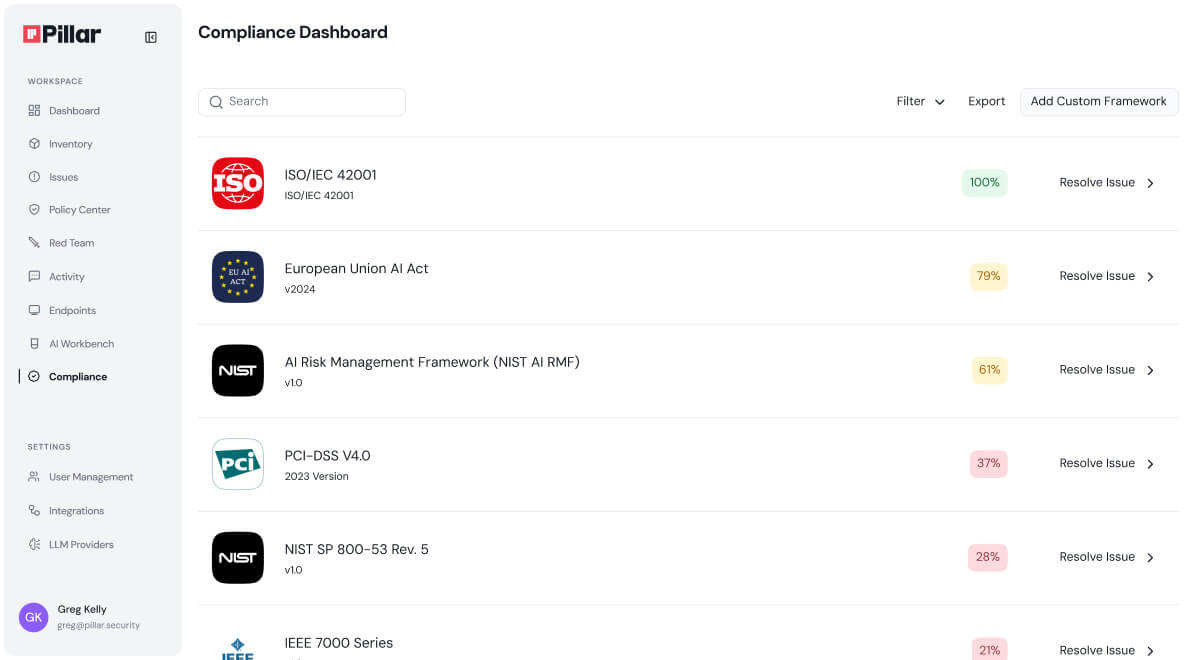
Task: Click the Dashboard grid icon
Action: coord(34,111)
